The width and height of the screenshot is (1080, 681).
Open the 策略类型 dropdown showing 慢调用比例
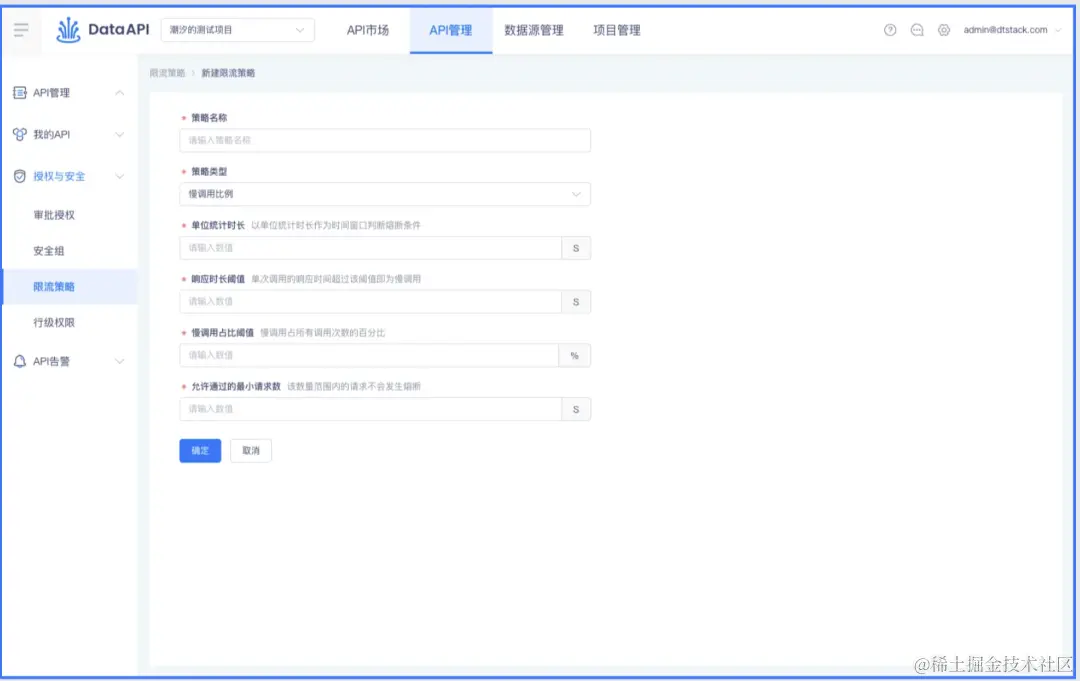(385, 193)
